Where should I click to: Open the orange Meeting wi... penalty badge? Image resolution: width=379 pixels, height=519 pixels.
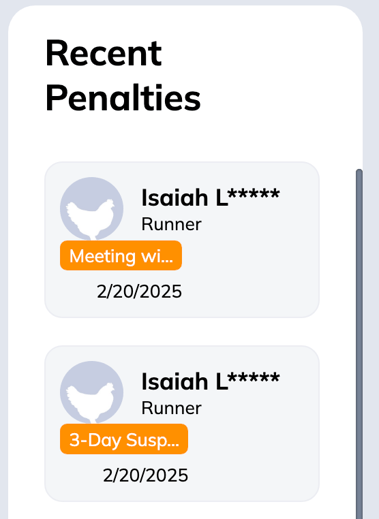(x=121, y=255)
